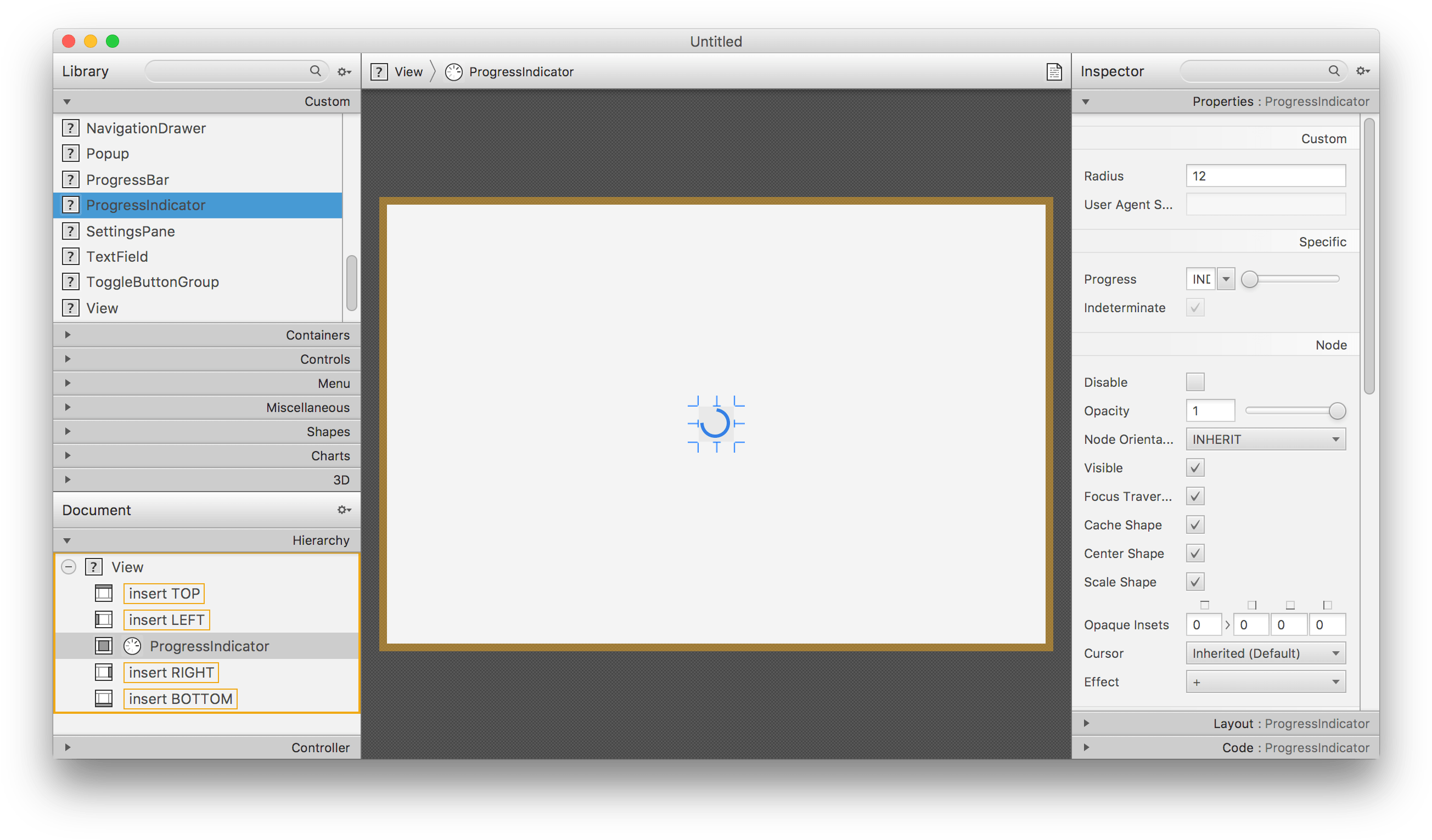Click the insert RIGHT placeholder icon
Screen dimensions: 1432x840
point(103,672)
